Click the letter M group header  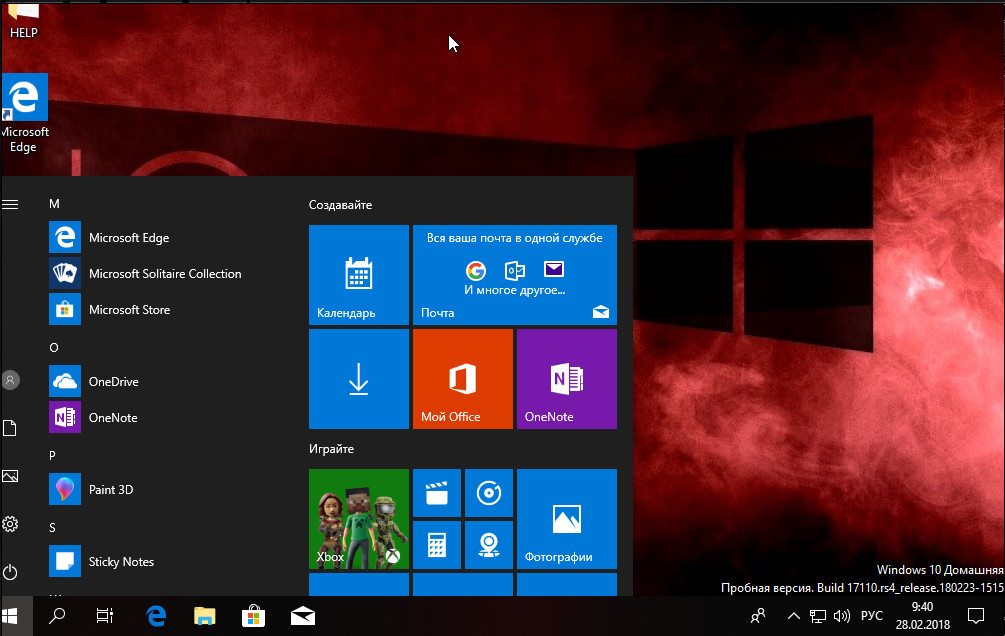coord(54,204)
